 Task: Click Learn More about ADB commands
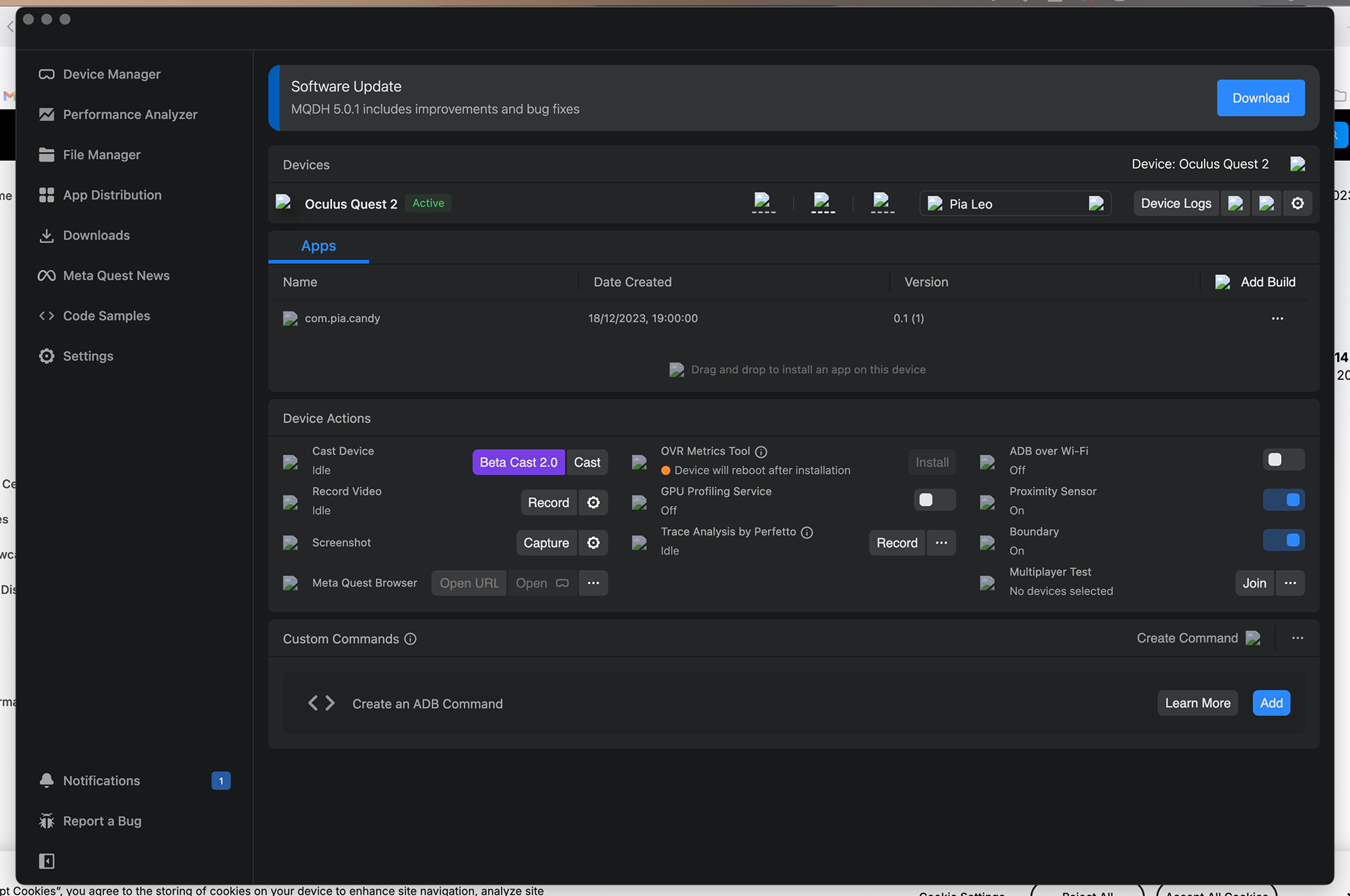pos(1197,703)
